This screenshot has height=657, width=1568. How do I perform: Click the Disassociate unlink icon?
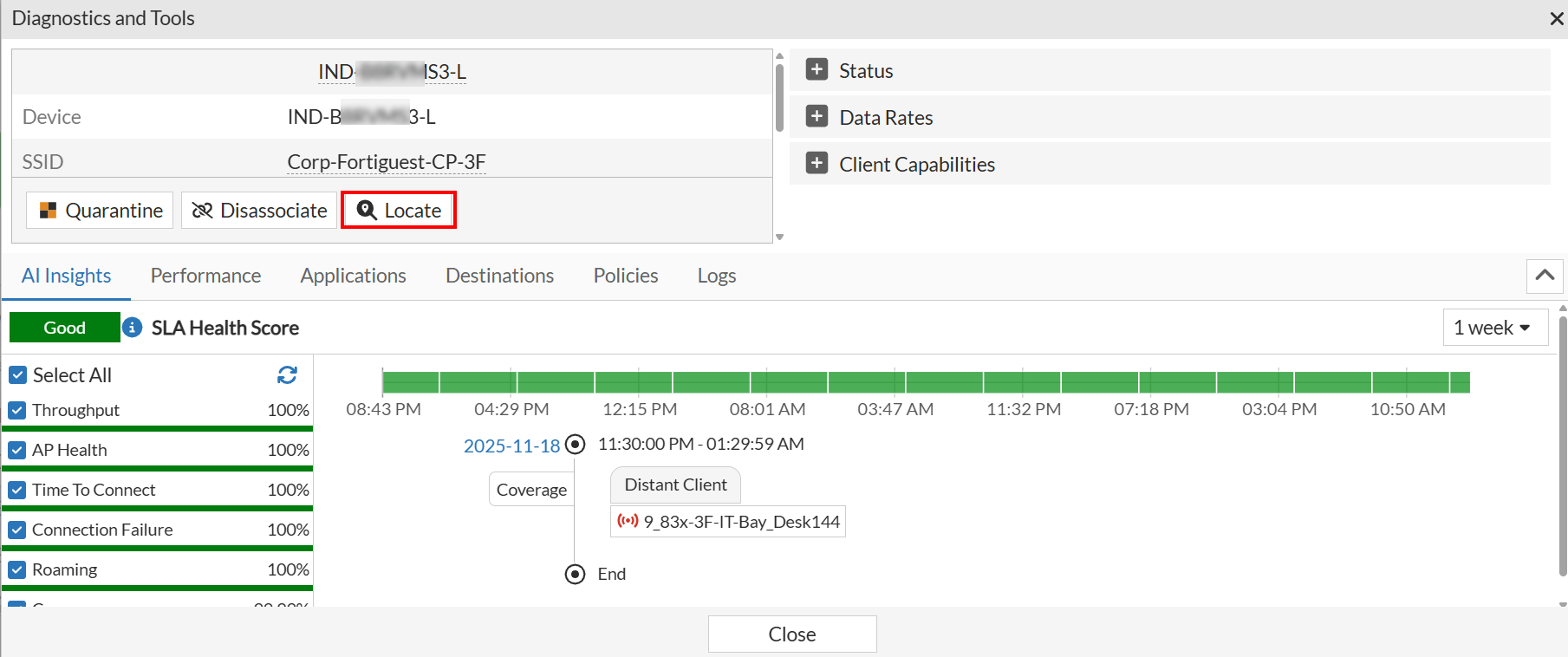[x=202, y=211]
